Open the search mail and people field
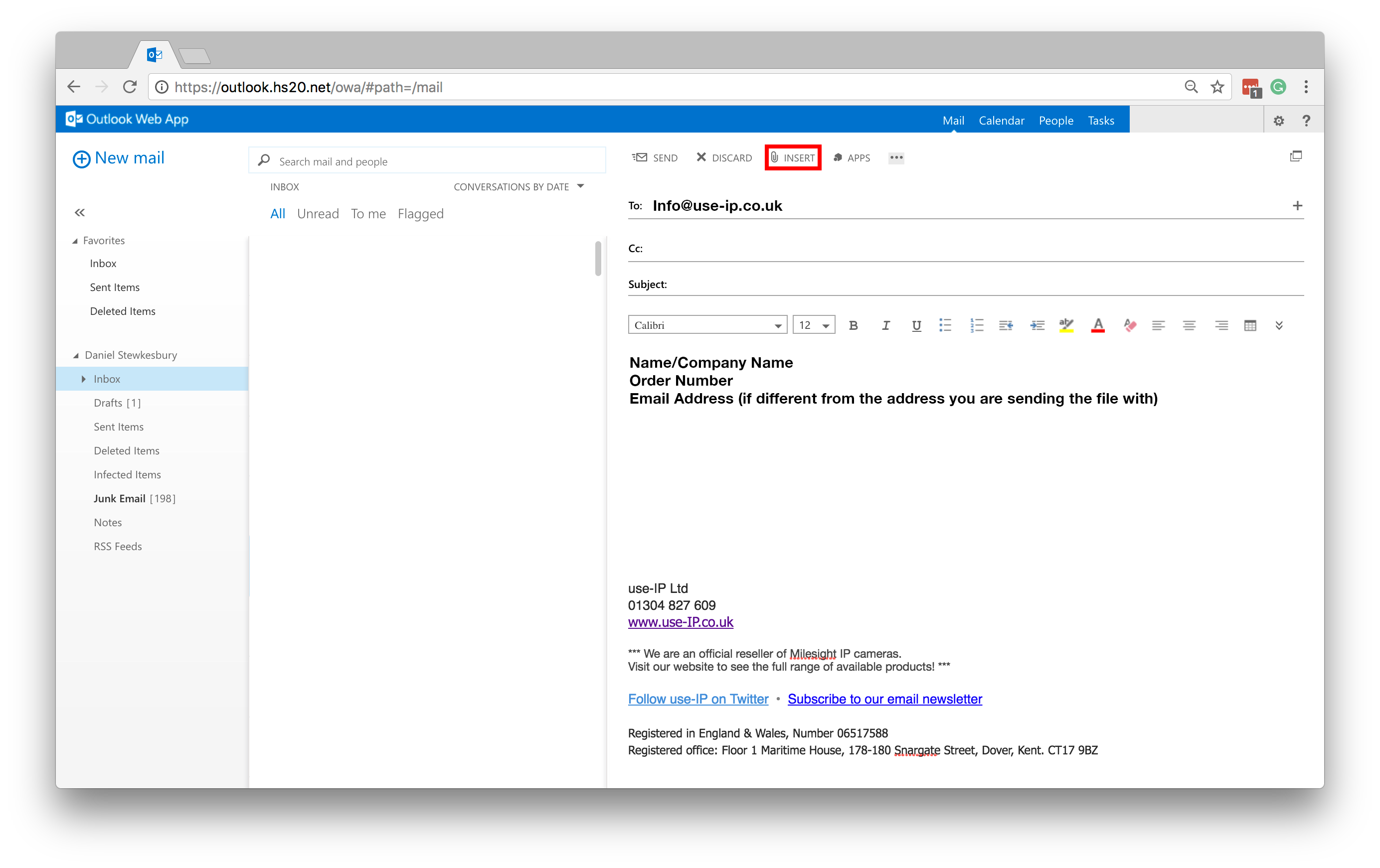The image size is (1380, 868). [x=427, y=161]
